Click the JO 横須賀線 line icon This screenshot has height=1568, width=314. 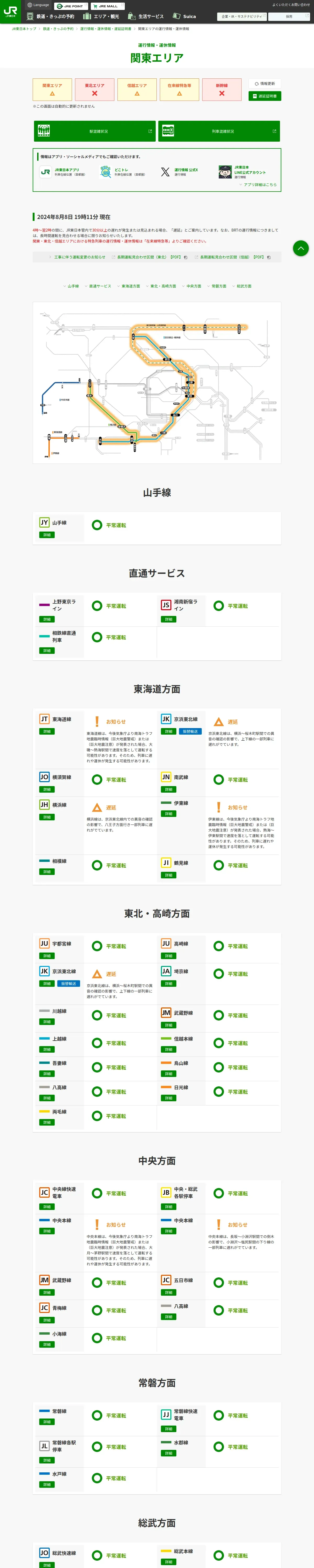(44, 777)
